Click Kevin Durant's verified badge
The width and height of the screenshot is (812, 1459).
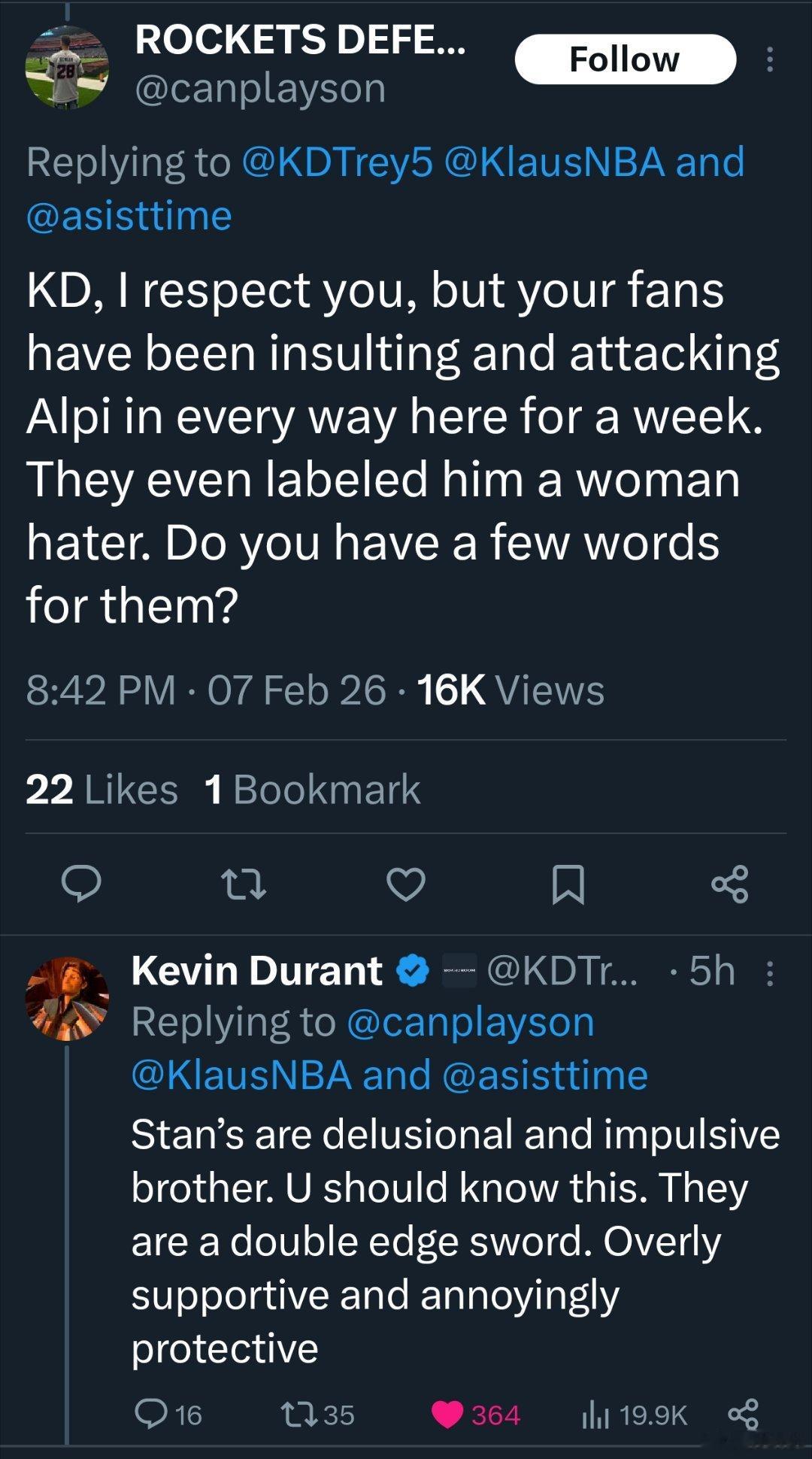click(x=411, y=971)
